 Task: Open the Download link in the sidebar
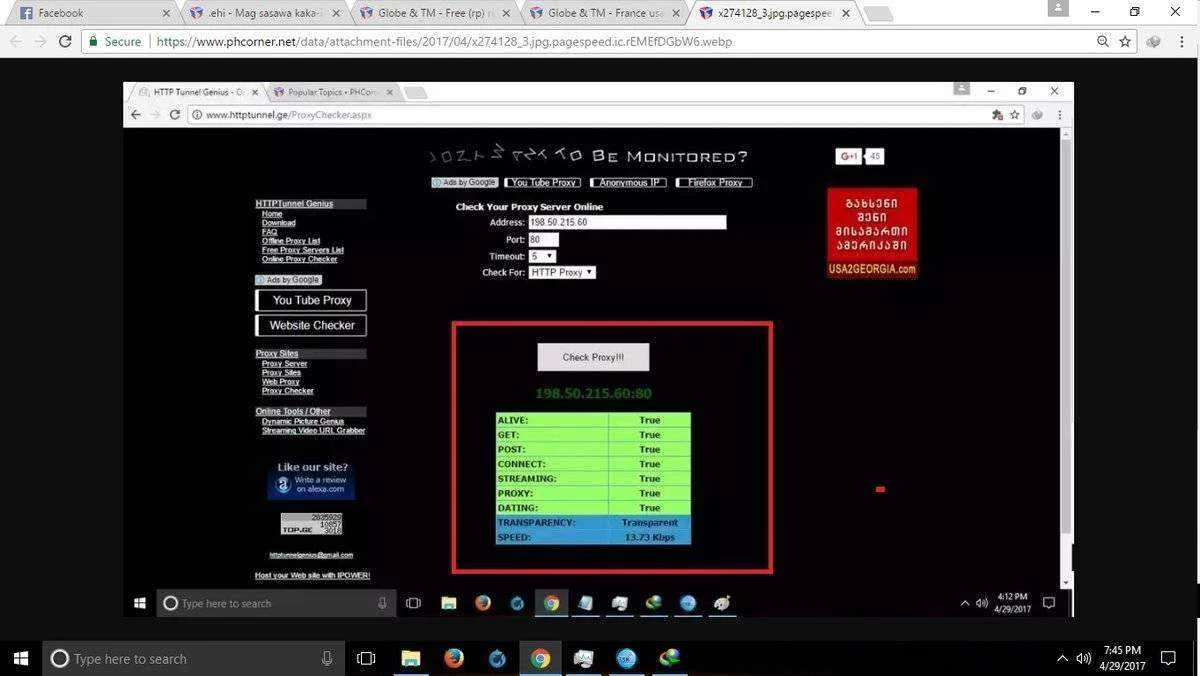(278, 223)
